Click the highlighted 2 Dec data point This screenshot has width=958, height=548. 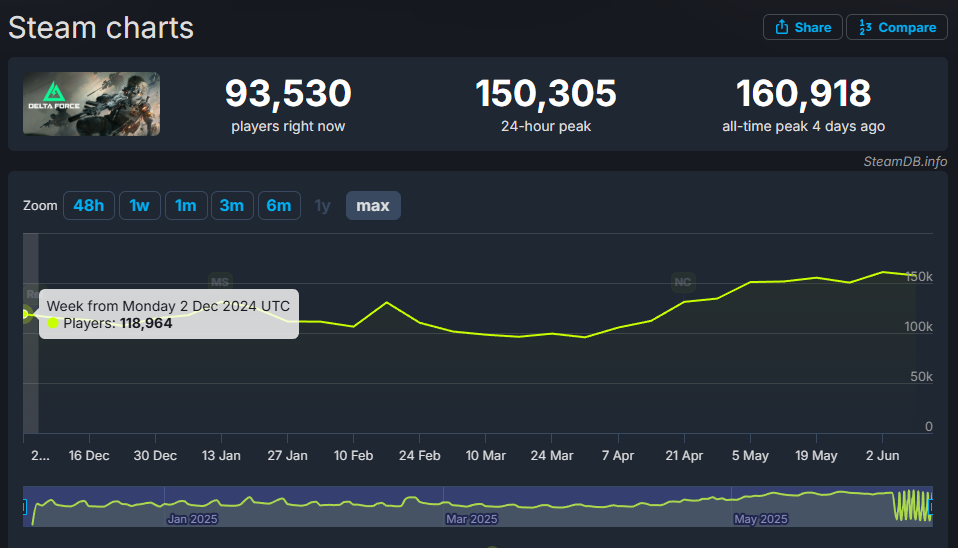(25, 314)
